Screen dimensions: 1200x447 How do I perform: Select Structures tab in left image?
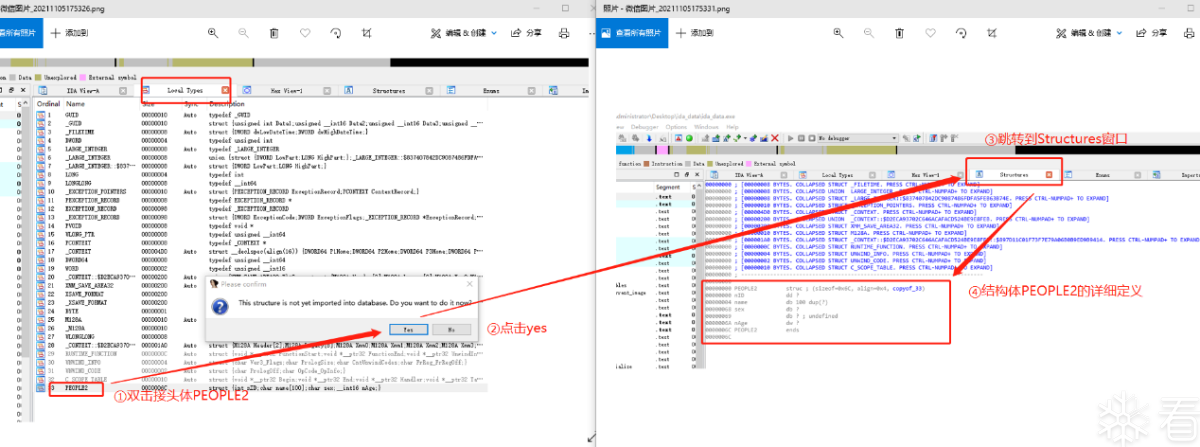coord(388,90)
